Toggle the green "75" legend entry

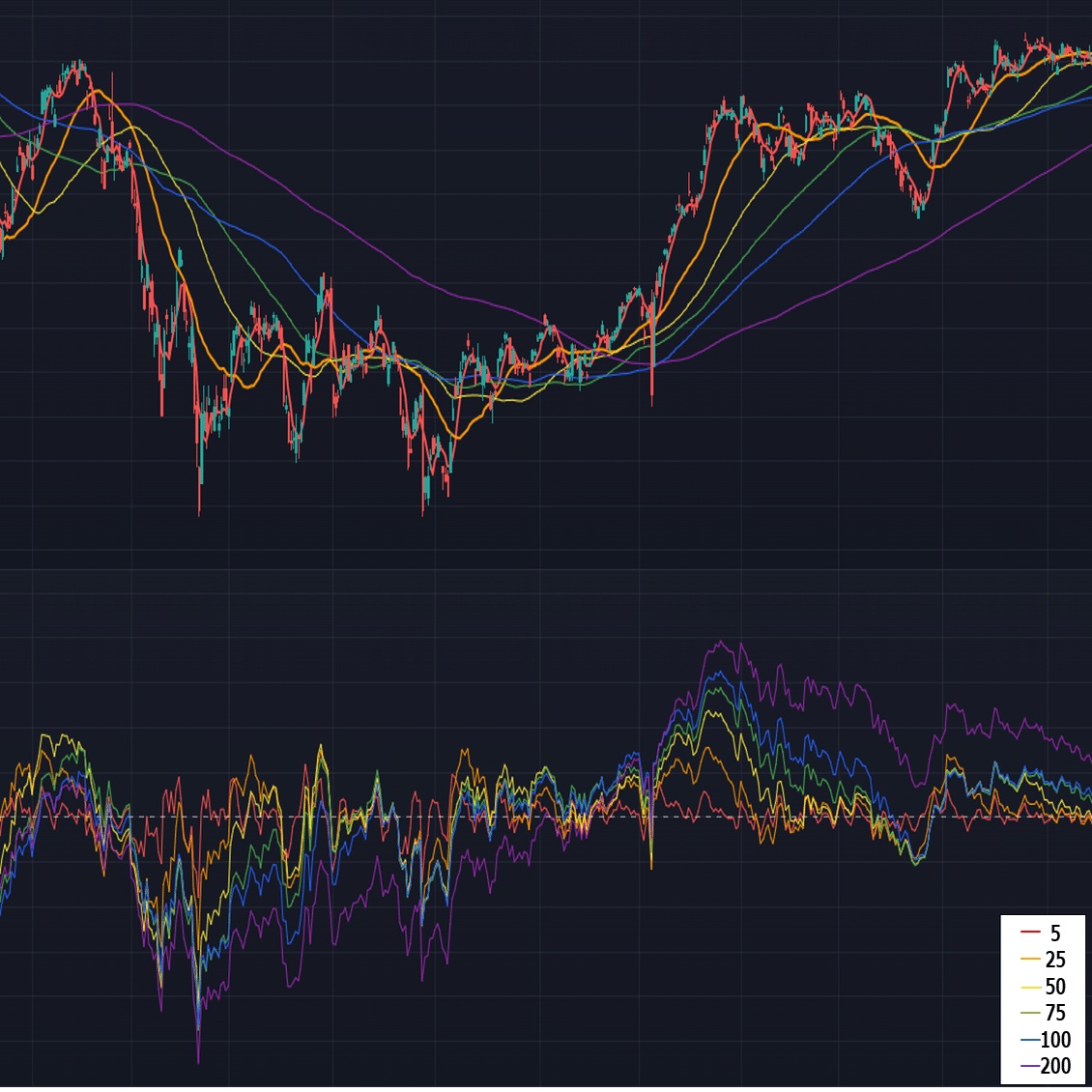pyautogui.click(x=1043, y=1013)
